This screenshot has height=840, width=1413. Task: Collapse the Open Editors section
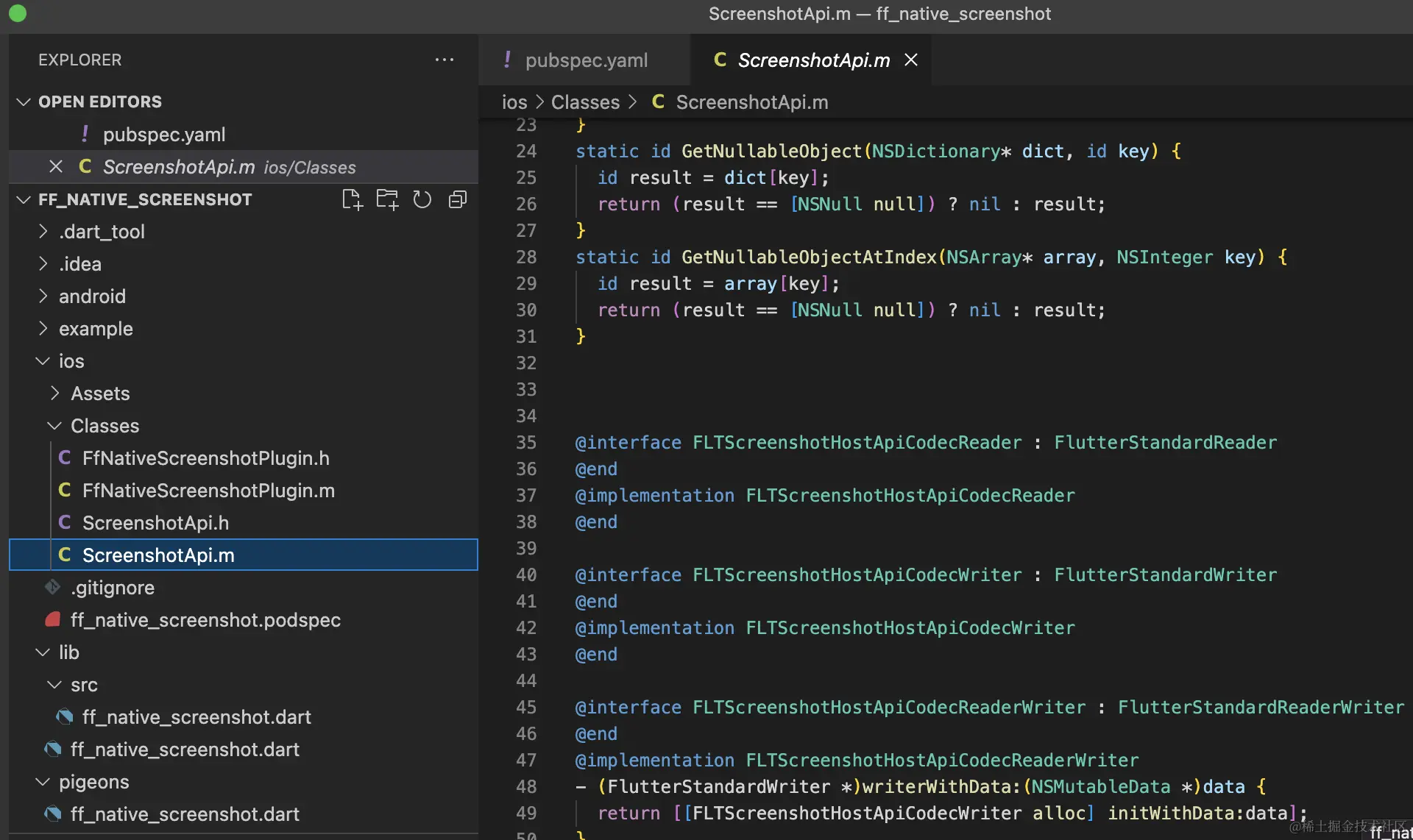point(24,102)
